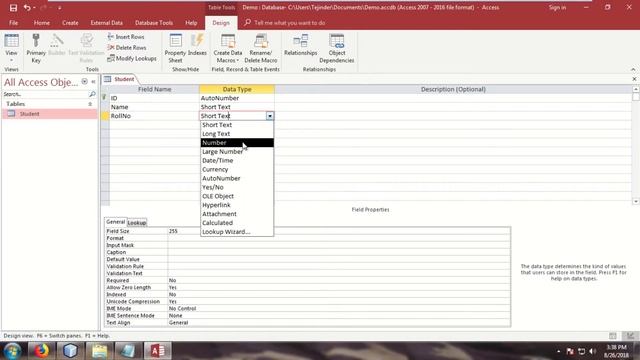Click the Data Type column header
This screenshot has height=360, width=640.
[x=237, y=89]
